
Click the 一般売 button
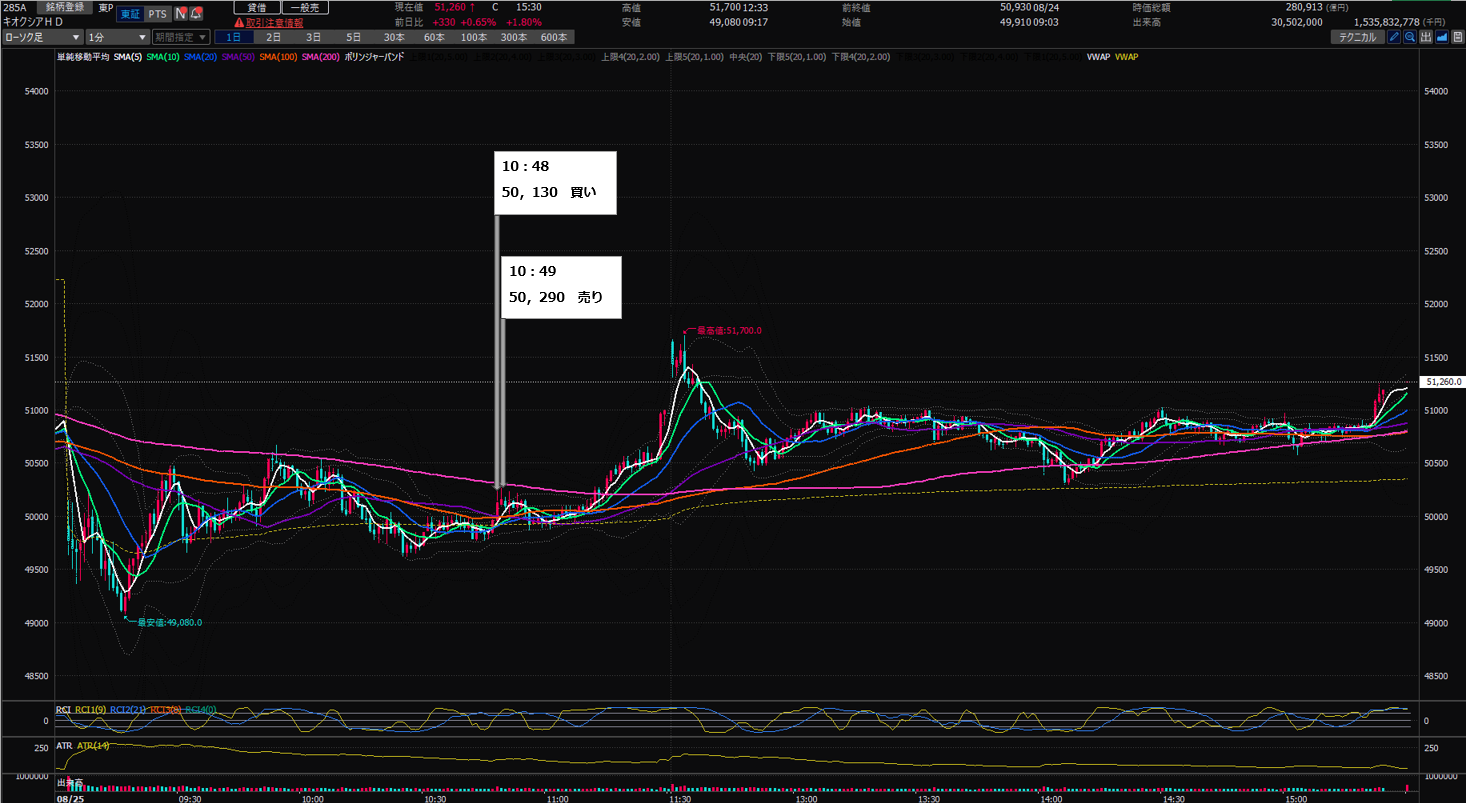[305, 7]
